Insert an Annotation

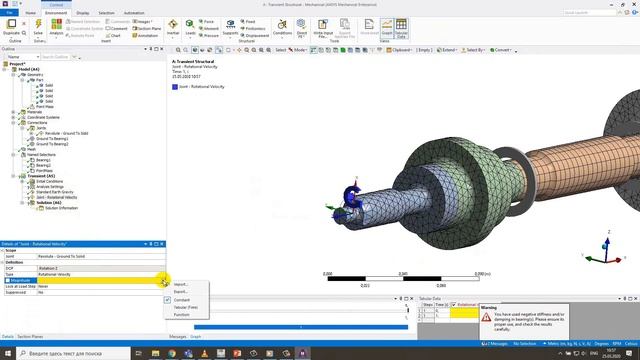[145, 36]
